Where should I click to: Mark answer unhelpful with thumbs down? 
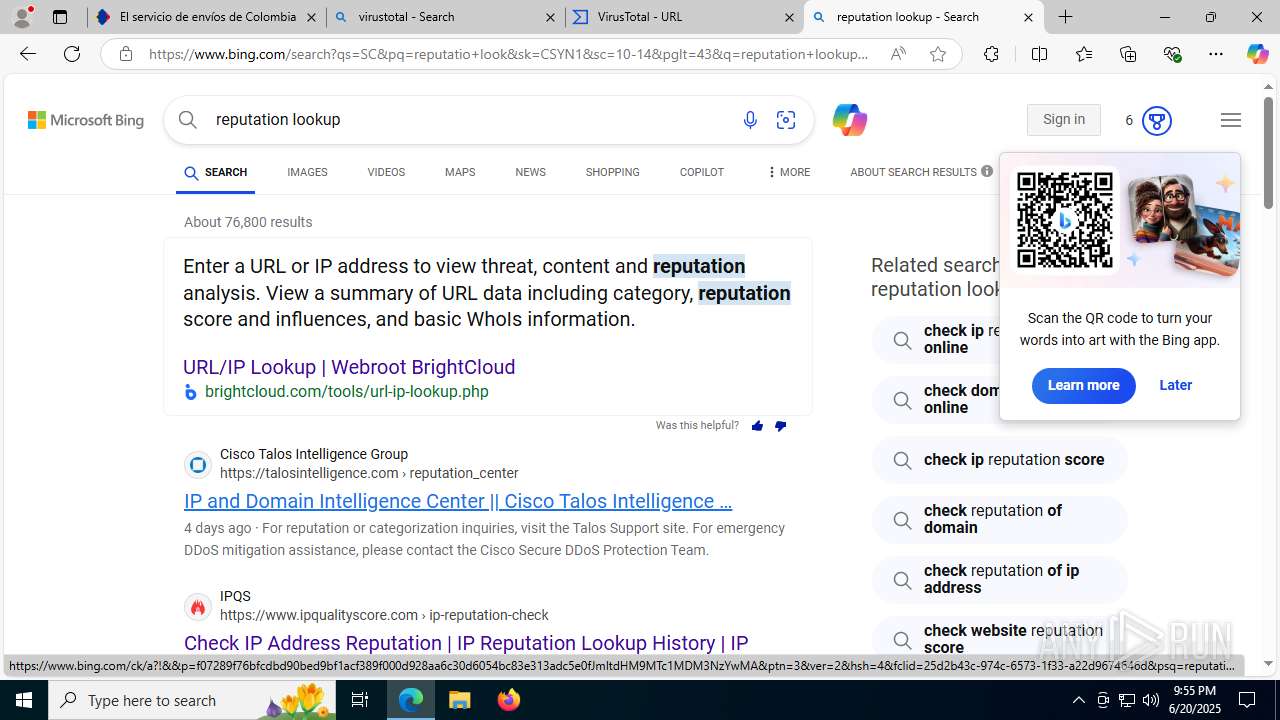[x=780, y=426]
